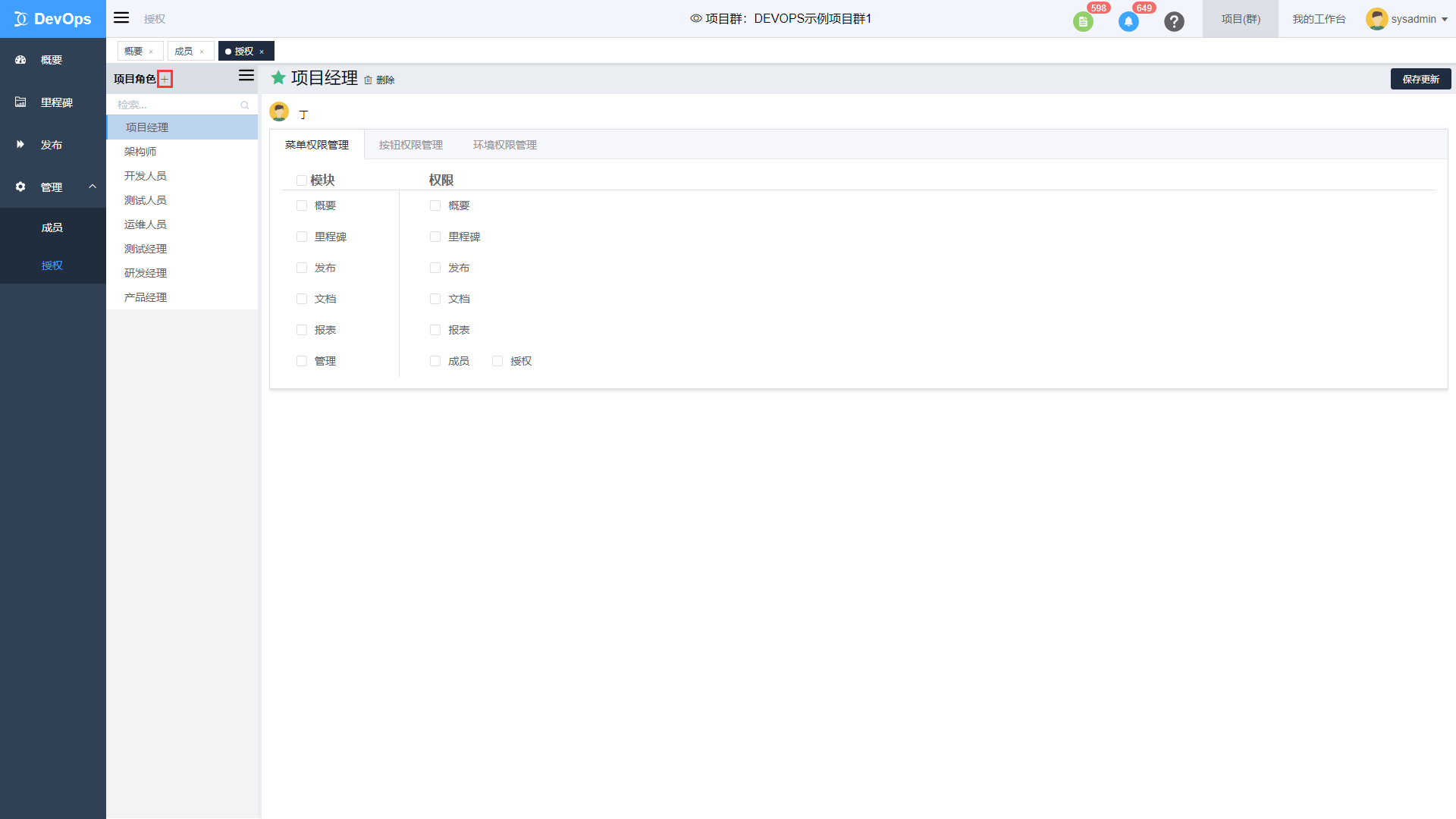Select the 架构师 role
1456x819 pixels.
[182, 152]
